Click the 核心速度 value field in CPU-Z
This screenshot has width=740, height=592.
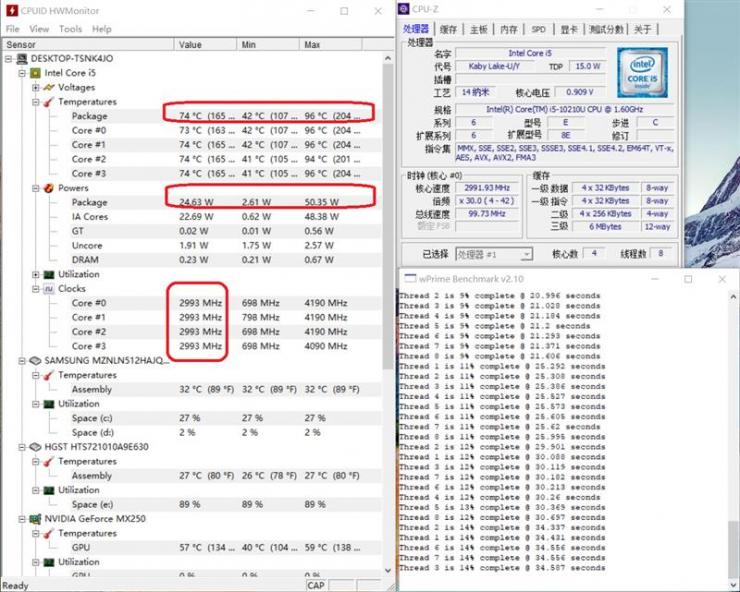[486, 188]
